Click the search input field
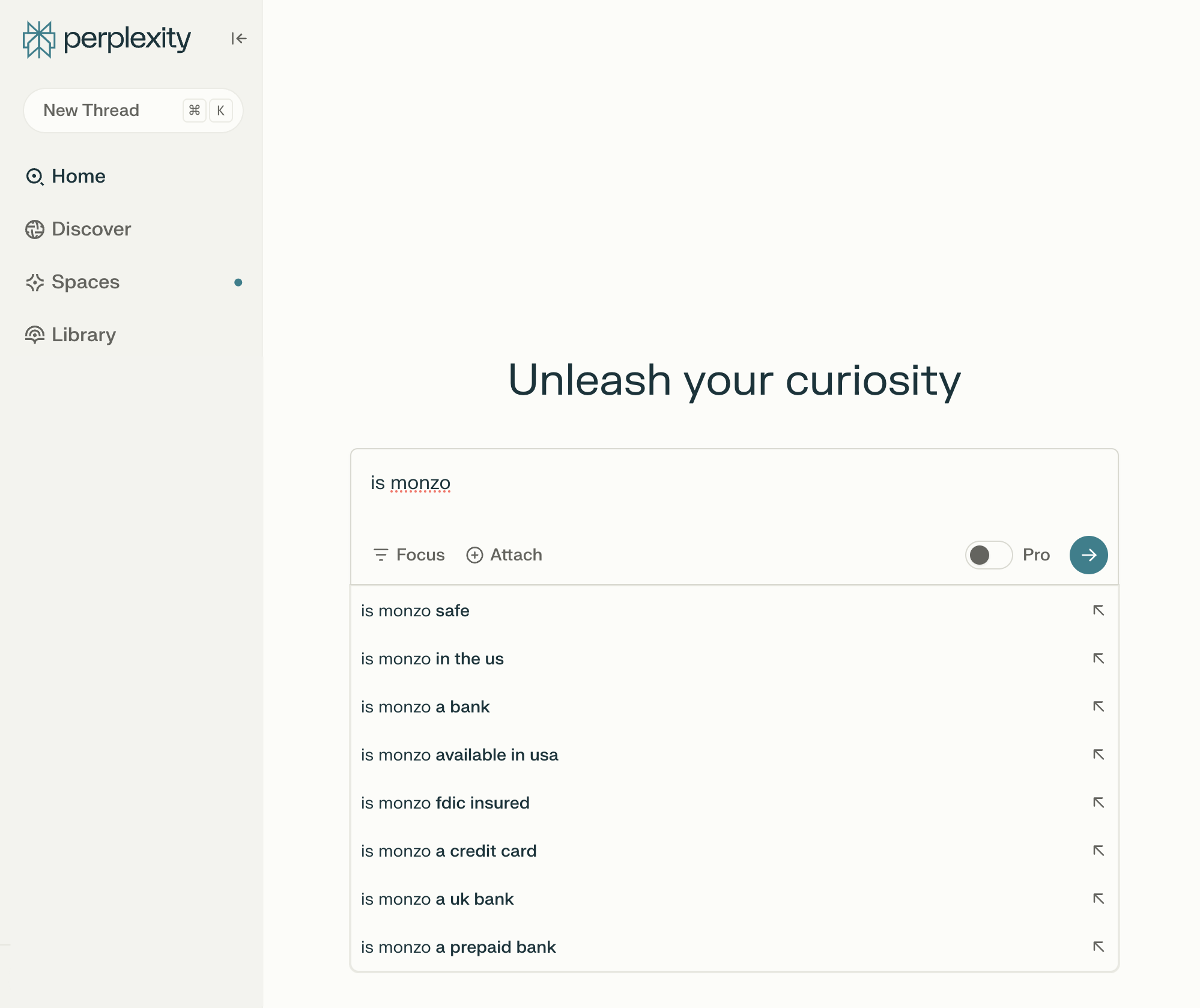Image resolution: width=1200 pixels, height=1008 pixels. click(x=735, y=482)
